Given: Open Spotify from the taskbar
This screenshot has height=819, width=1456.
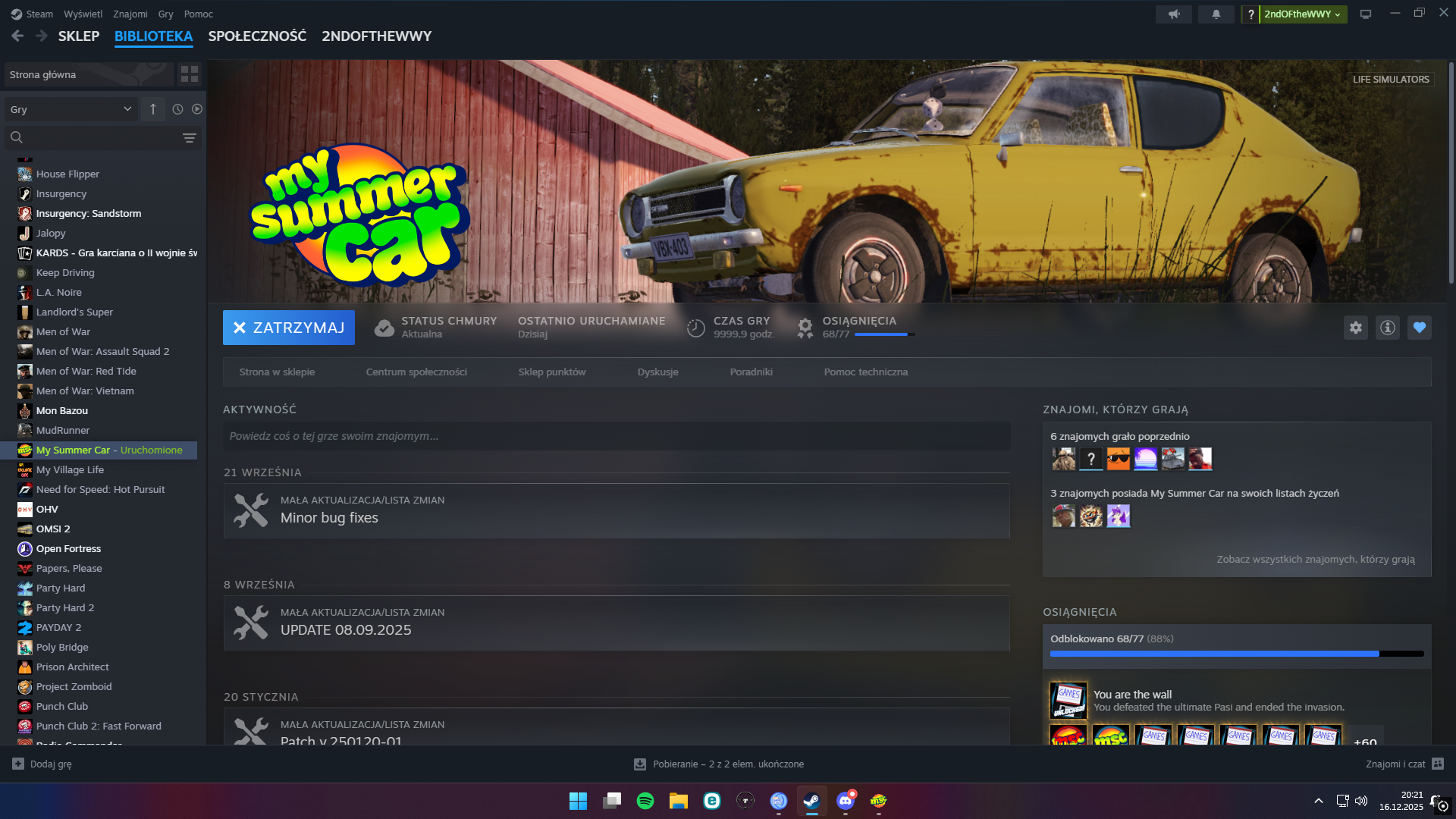Looking at the screenshot, I should tap(645, 801).
